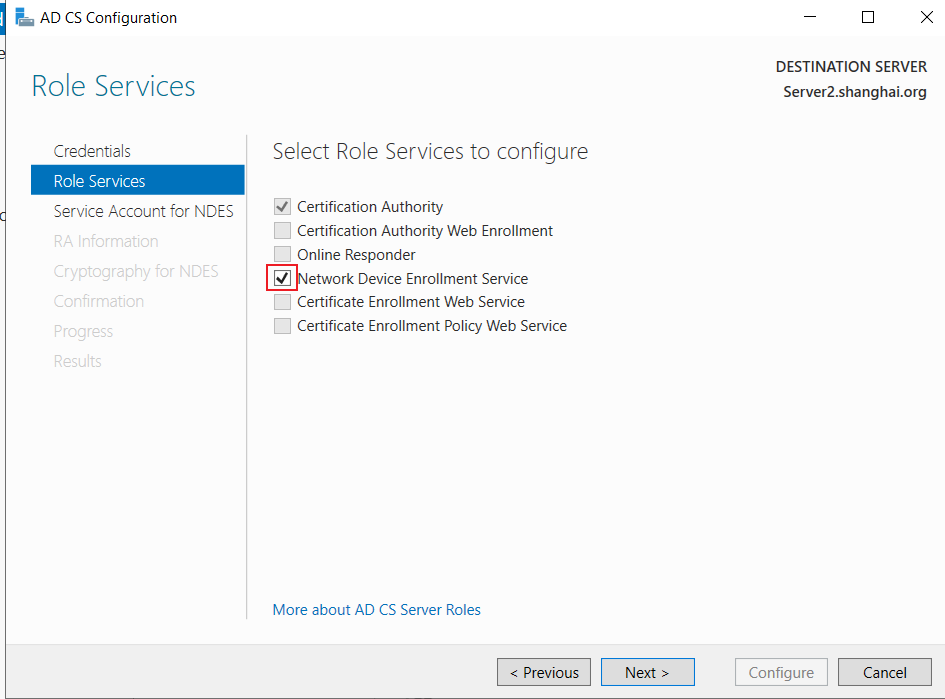Click the Next button
The width and height of the screenshot is (945, 699).
647,672
